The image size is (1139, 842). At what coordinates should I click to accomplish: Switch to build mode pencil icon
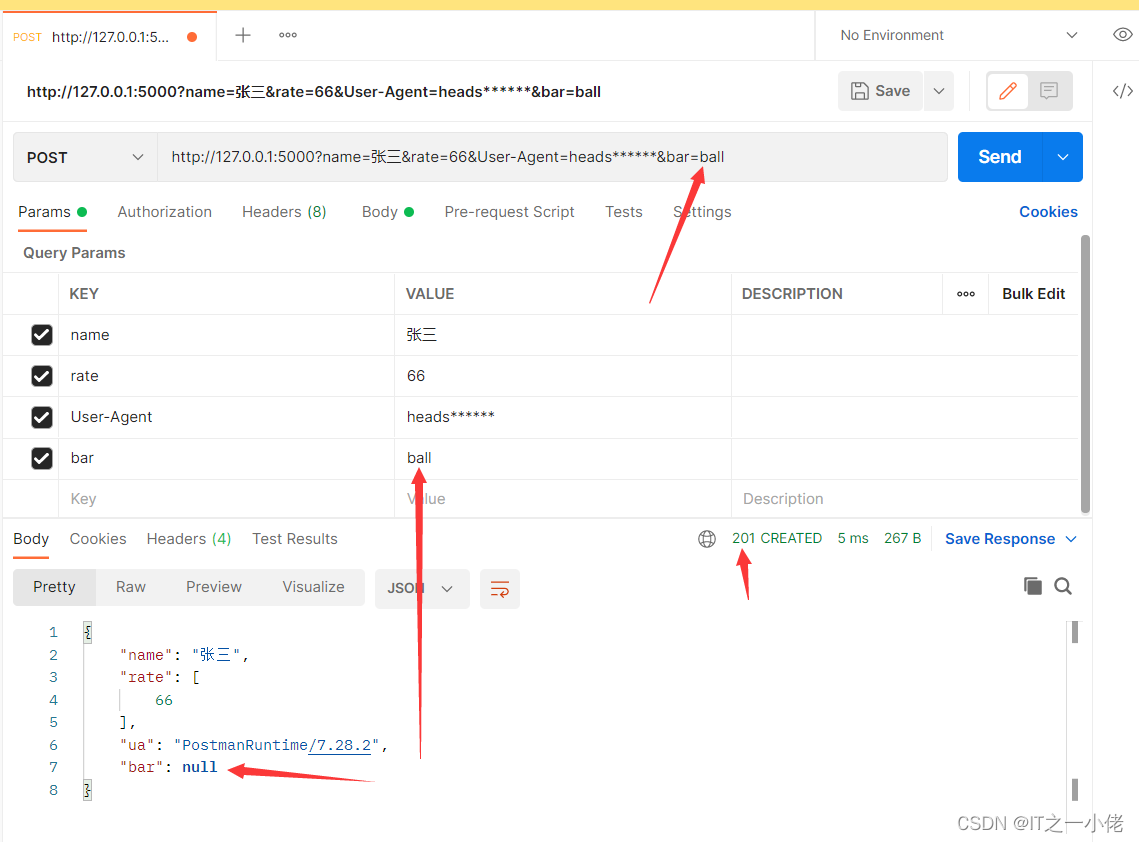[x=1008, y=91]
